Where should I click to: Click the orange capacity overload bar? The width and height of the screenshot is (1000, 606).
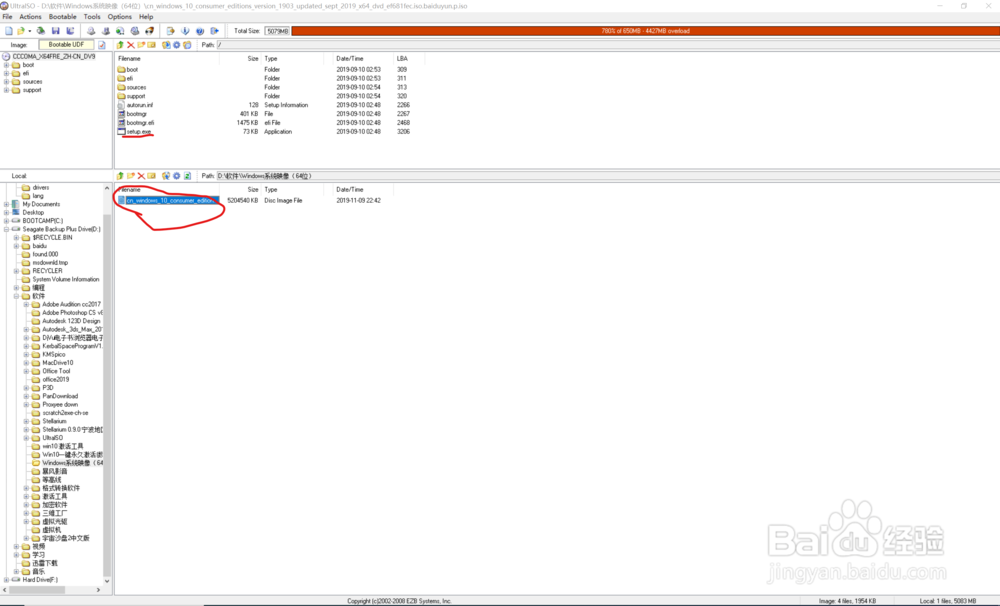tap(645, 31)
